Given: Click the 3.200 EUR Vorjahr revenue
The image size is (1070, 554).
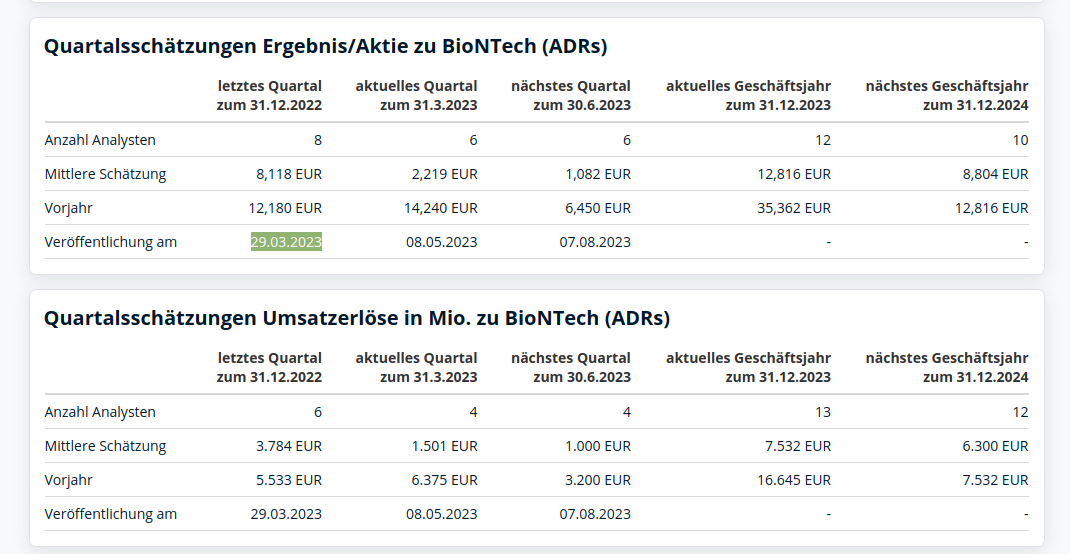Looking at the screenshot, I should tap(598, 480).
